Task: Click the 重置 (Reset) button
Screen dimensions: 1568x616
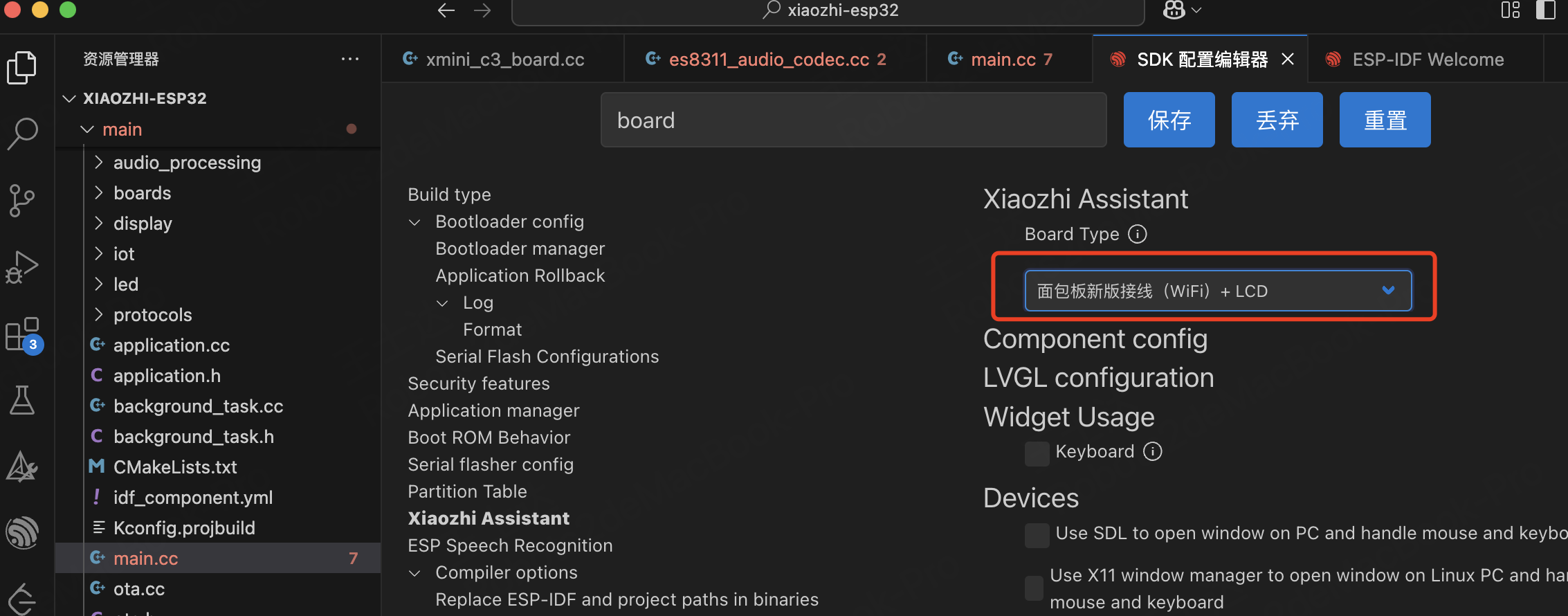Action: [1385, 120]
